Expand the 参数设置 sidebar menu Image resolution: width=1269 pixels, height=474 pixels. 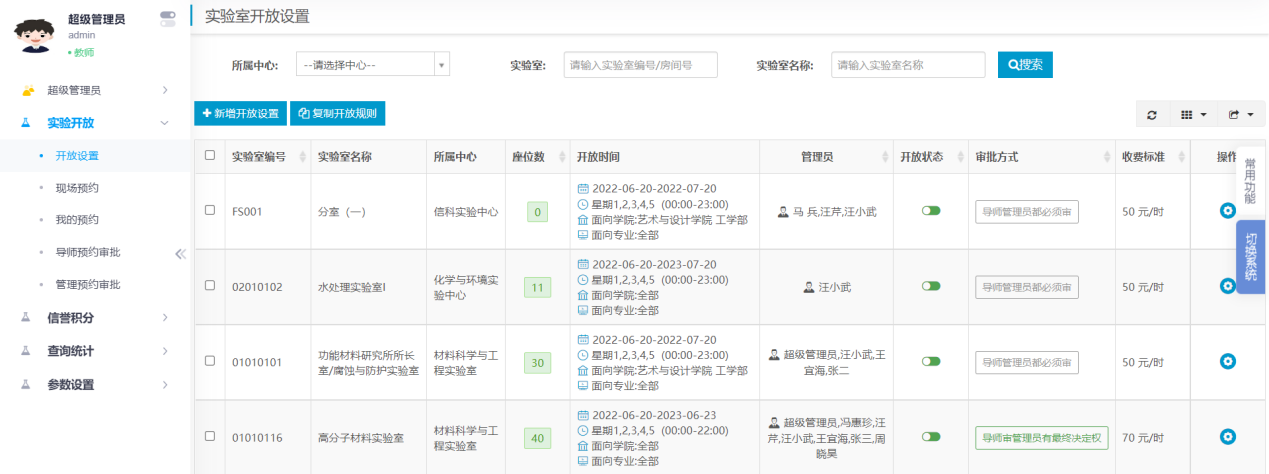[95, 385]
